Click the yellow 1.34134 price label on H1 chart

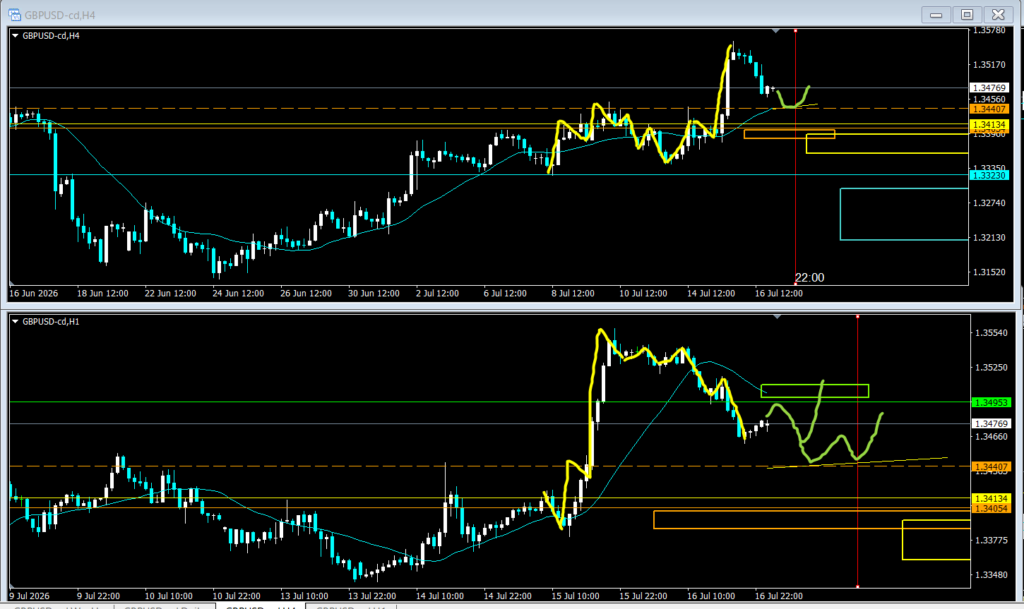point(991,499)
